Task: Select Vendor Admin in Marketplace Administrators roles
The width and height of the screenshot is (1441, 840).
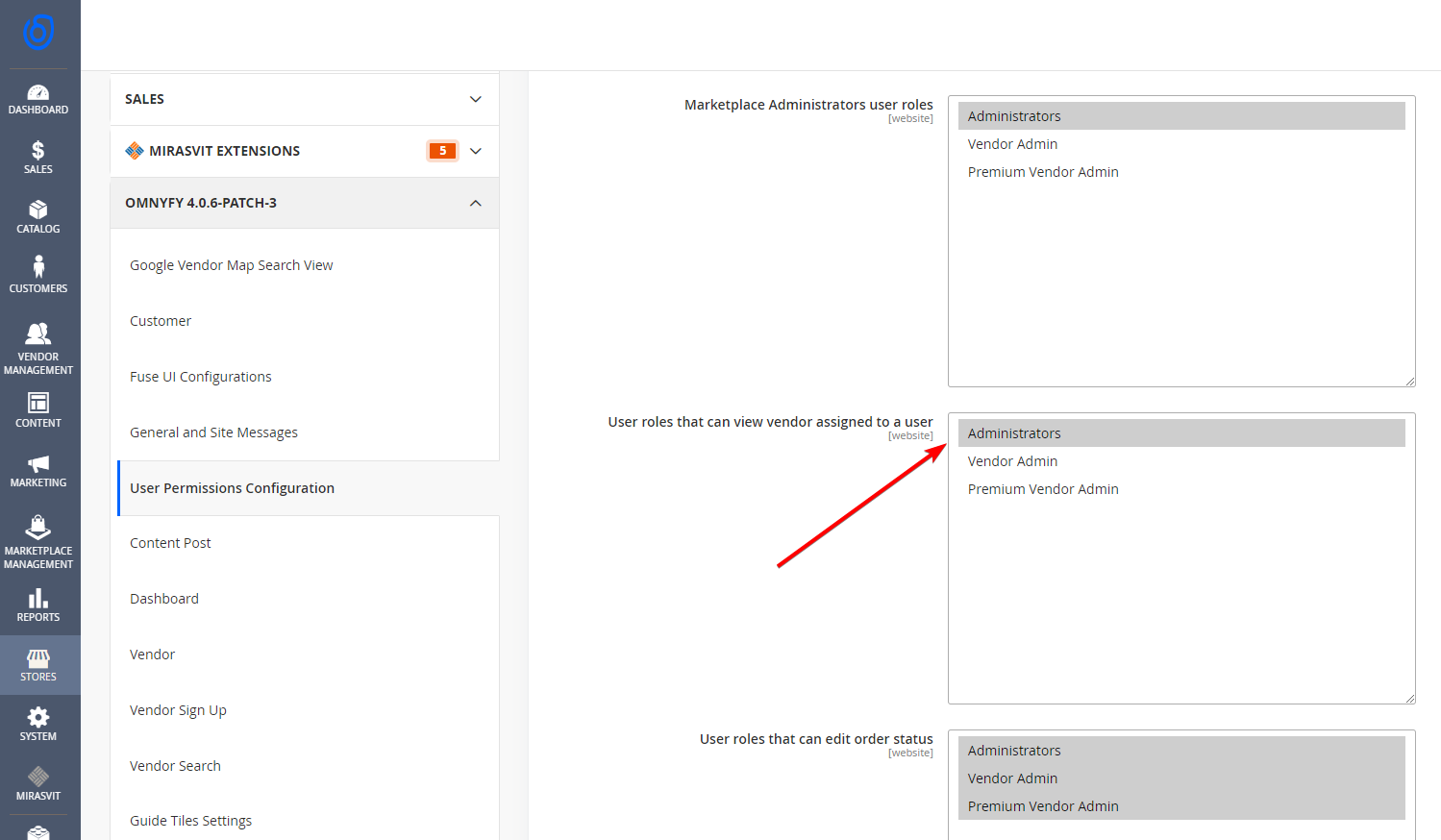Action: click(x=1012, y=144)
